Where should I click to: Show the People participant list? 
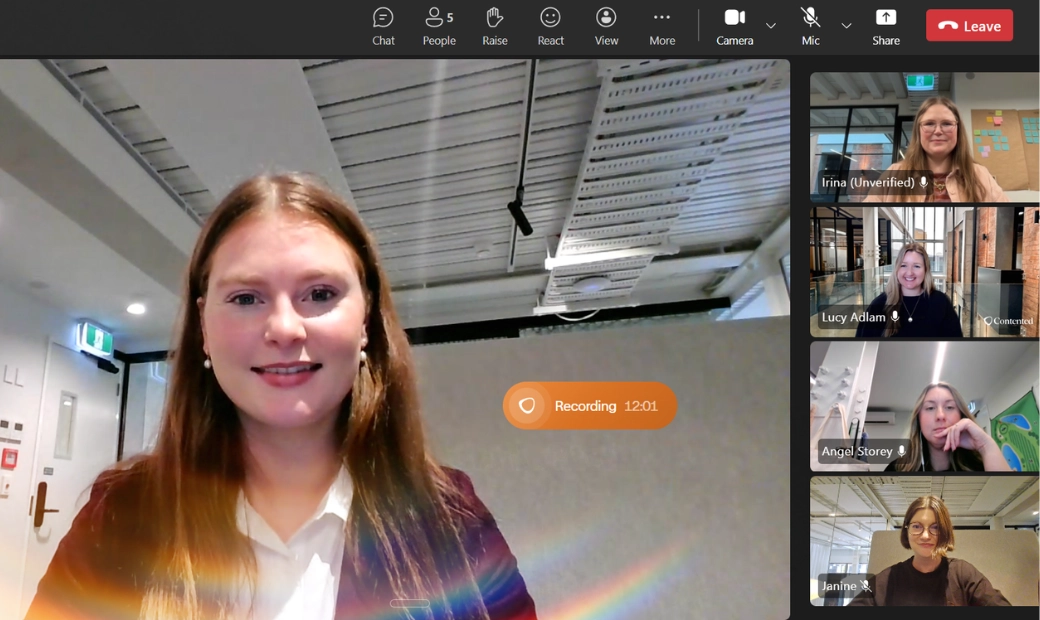(439, 27)
